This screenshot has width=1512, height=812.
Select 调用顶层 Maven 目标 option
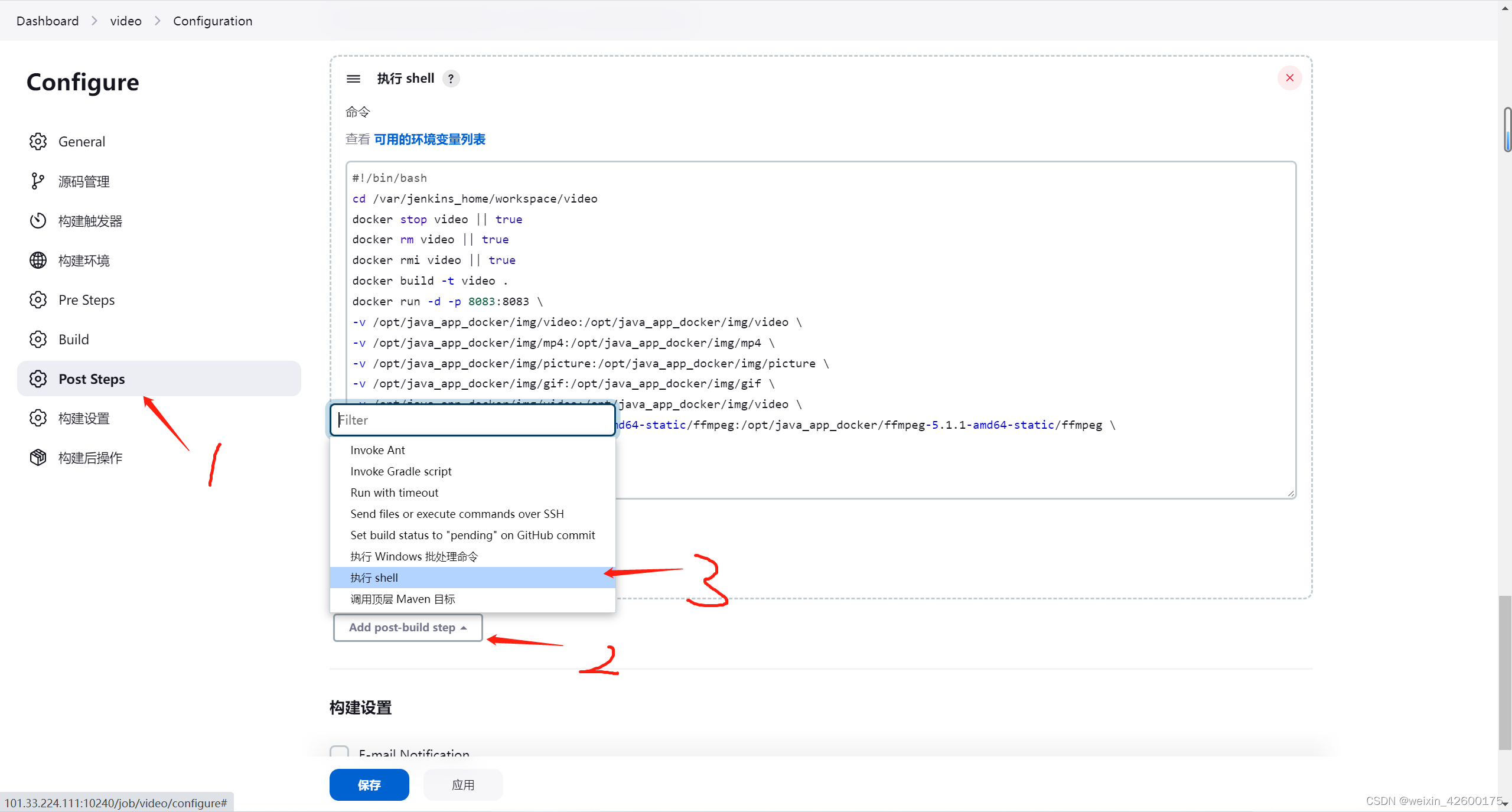pyautogui.click(x=402, y=599)
